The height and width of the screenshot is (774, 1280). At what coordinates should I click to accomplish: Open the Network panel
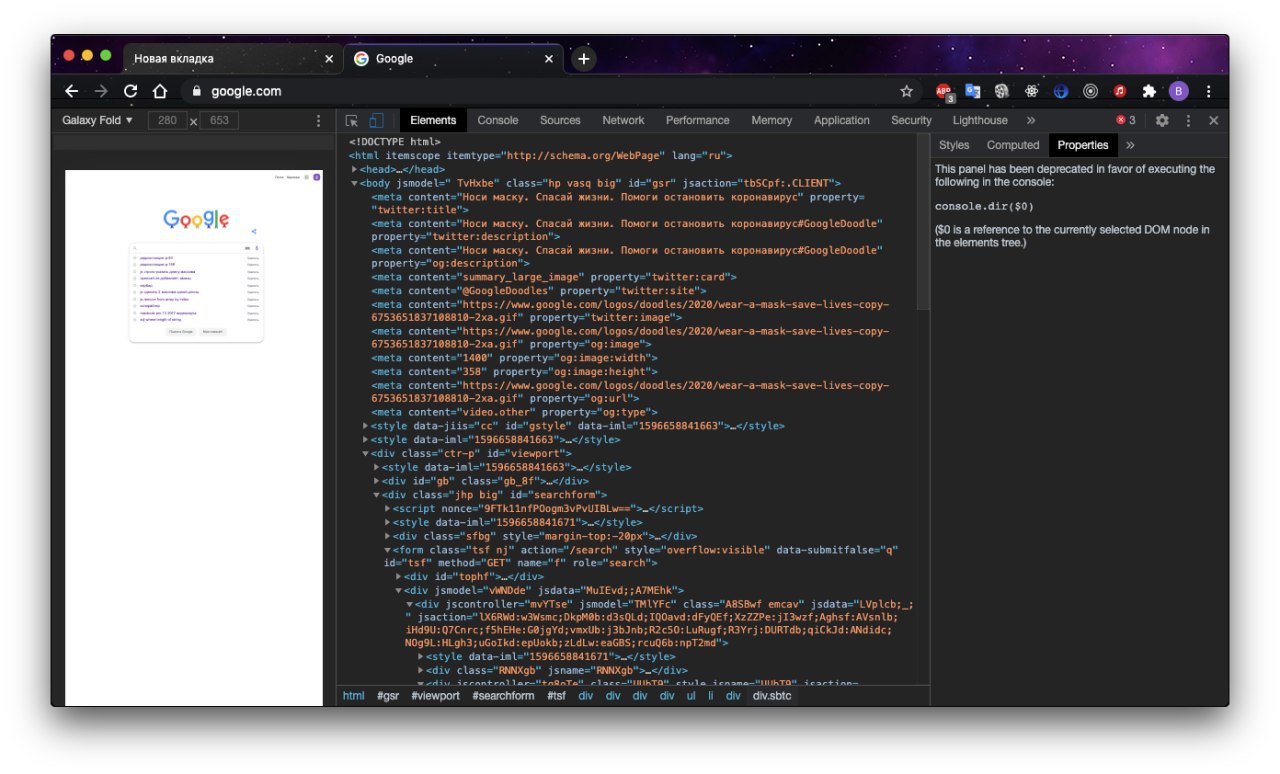[623, 120]
